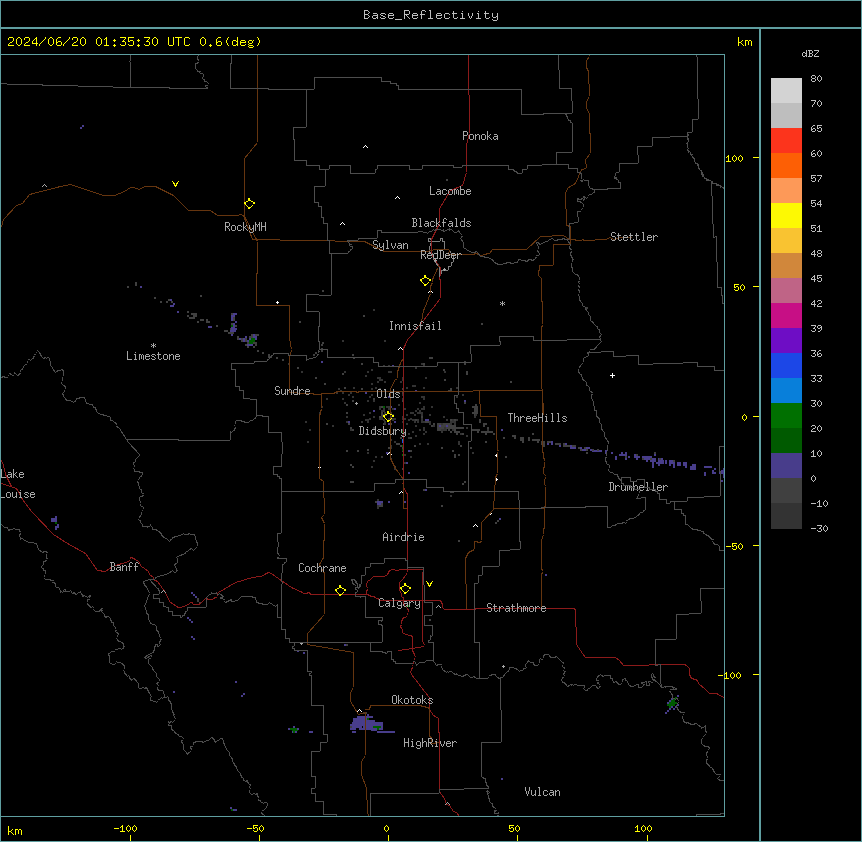
Task: Pick the green 20-30 dBZ legend swatch
Action: coord(786,416)
